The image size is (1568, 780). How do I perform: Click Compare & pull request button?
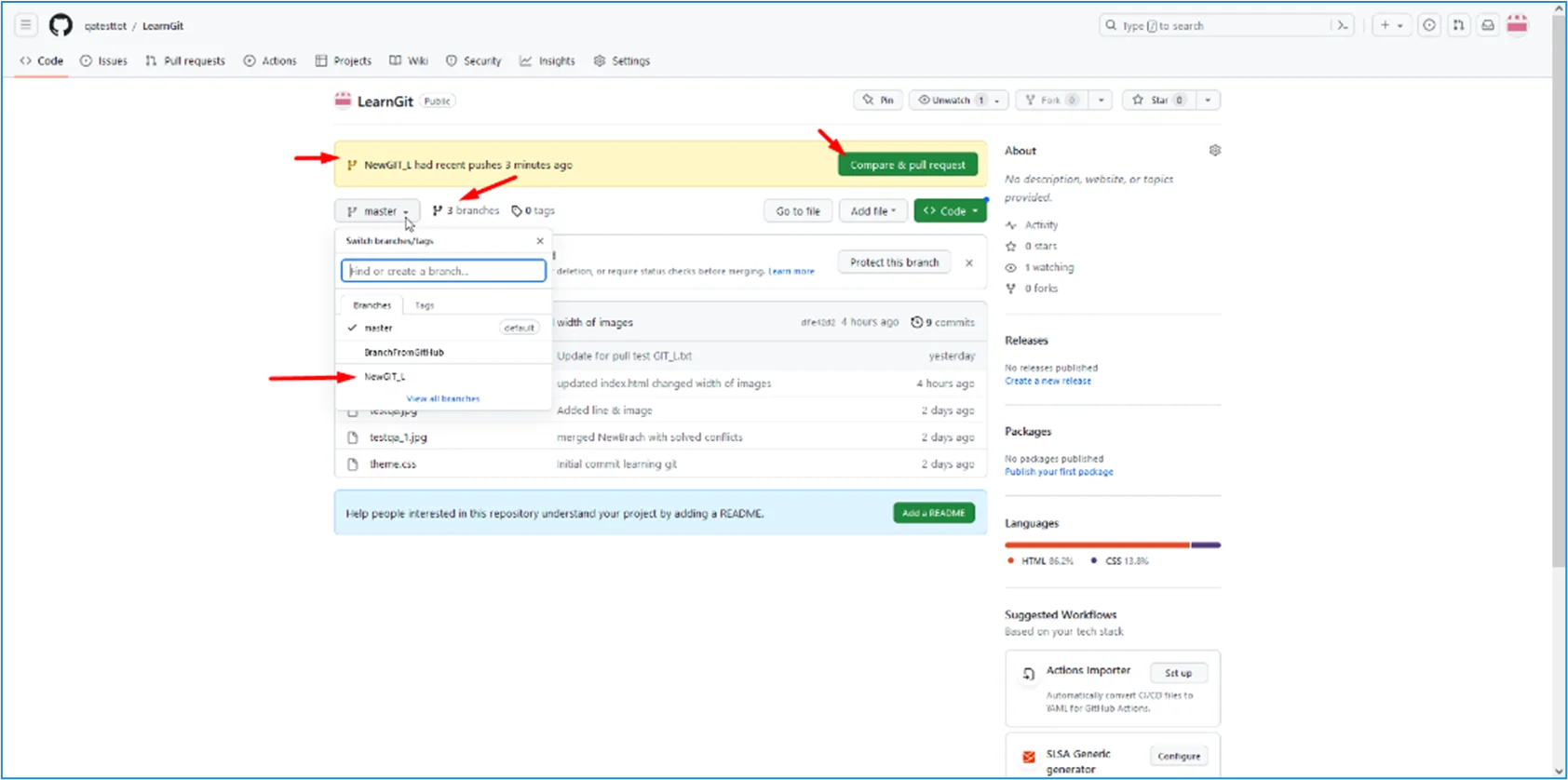click(x=907, y=165)
